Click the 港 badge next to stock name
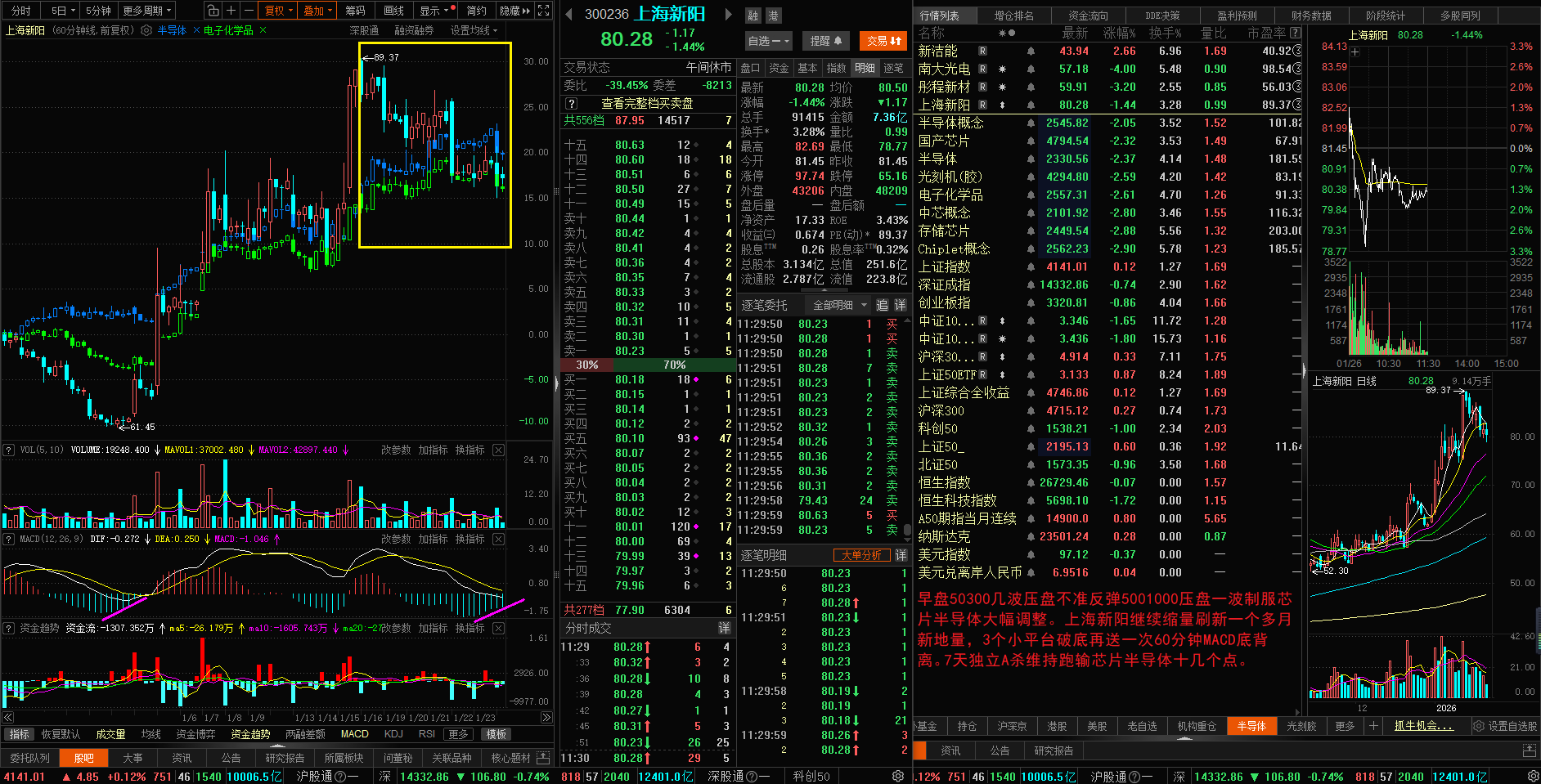Screen dimensions: 1541x784 pos(773,16)
